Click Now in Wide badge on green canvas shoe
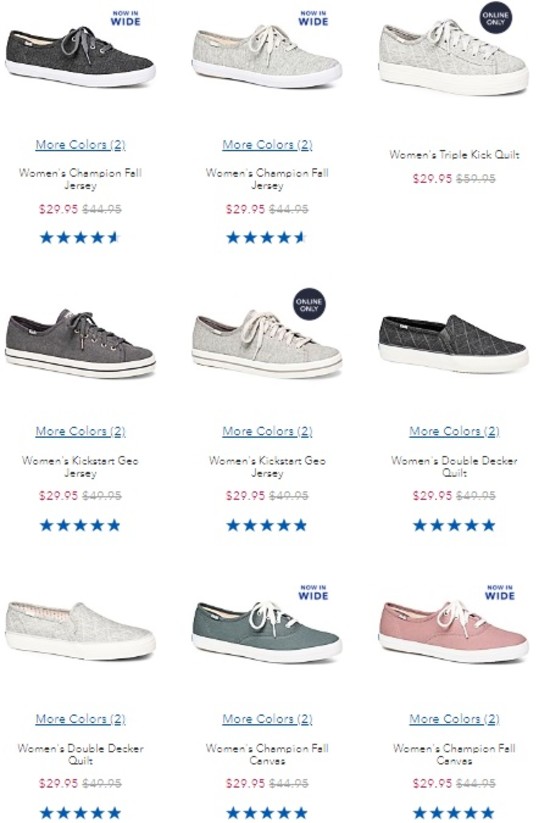The image size is (550, 823). pyautogui.click(x=313, y=593)
